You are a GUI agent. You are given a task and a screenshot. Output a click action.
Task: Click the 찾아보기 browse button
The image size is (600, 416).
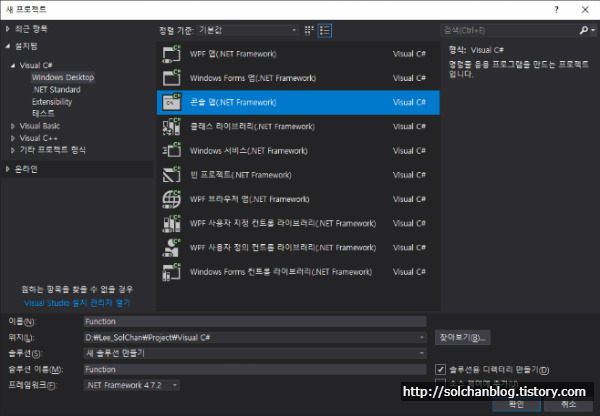pos(462,338)
